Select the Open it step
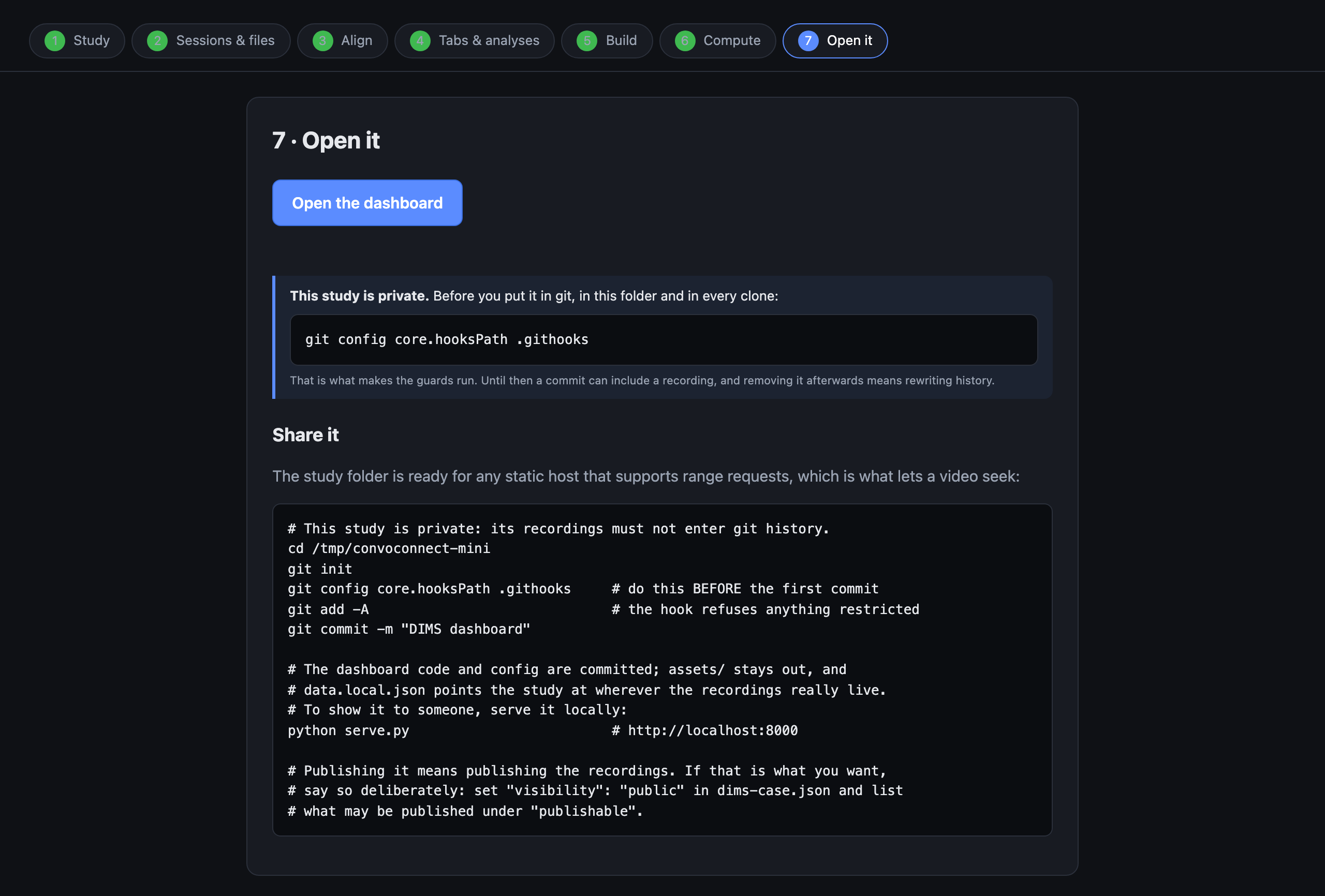 point(835,40)
